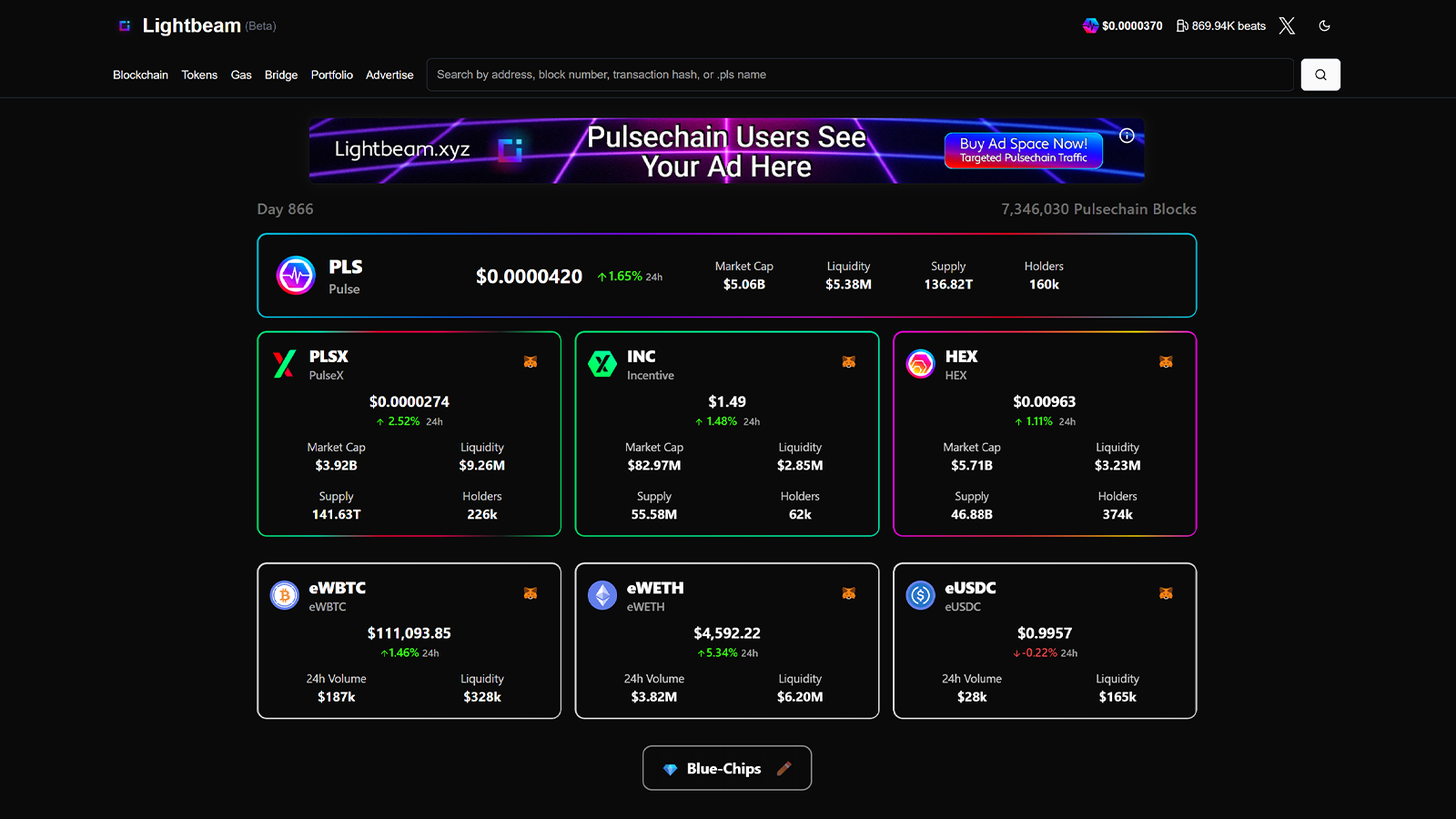Go to the Gas page
Viewport: 1456px width, 819px height.
tap(241, 75)
